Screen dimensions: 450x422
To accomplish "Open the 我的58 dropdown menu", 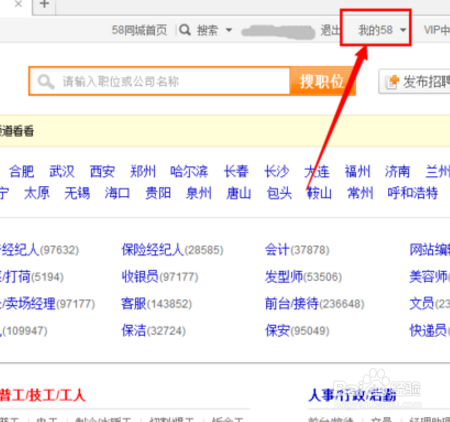I will click(x=382, y=30).
